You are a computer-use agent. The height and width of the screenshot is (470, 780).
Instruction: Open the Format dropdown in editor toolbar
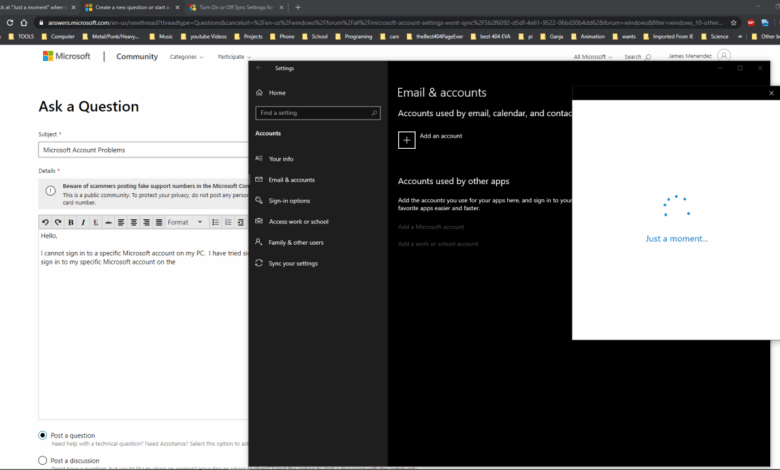point(185,222)
